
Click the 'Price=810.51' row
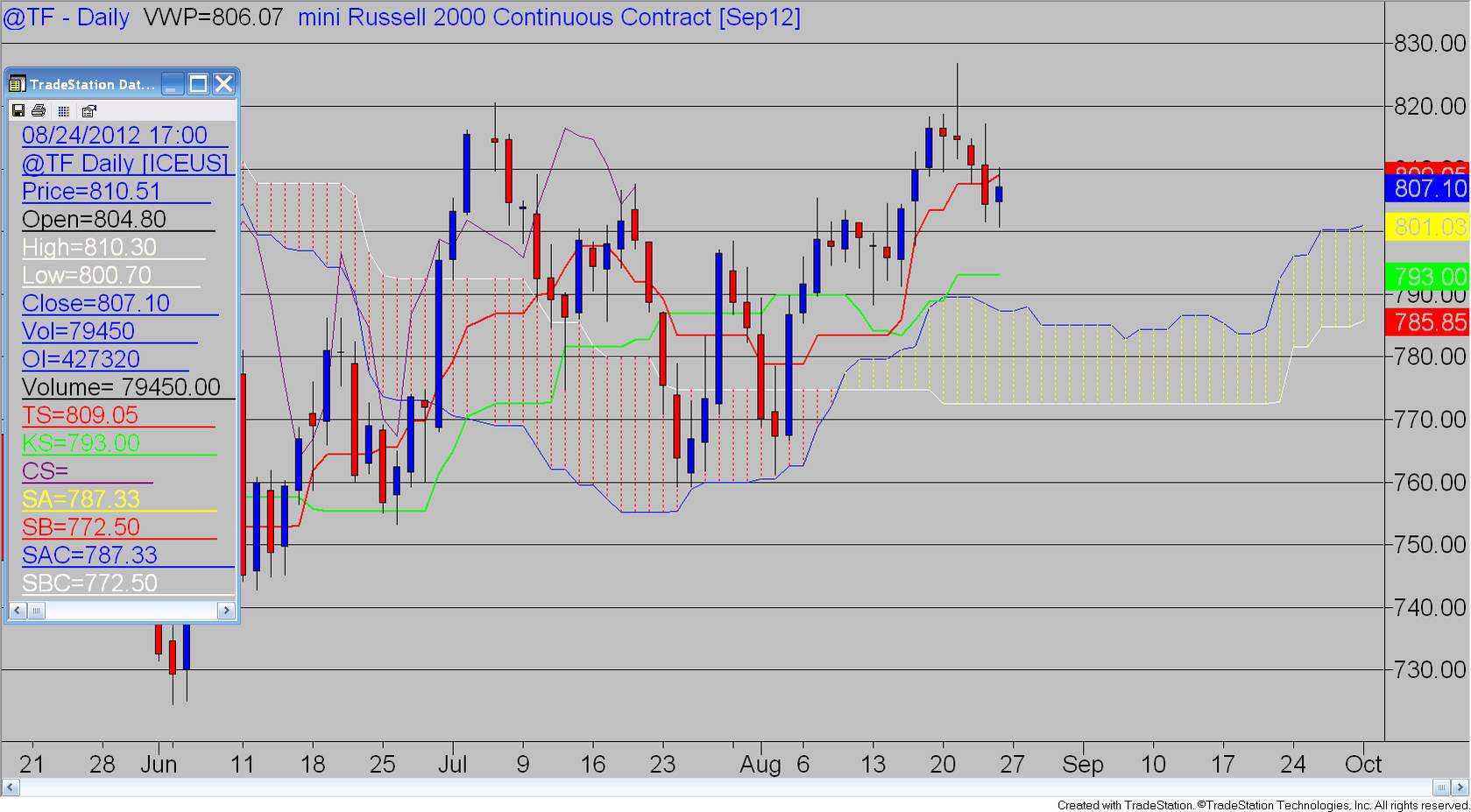pyautogui.click(x=92, y=191)
